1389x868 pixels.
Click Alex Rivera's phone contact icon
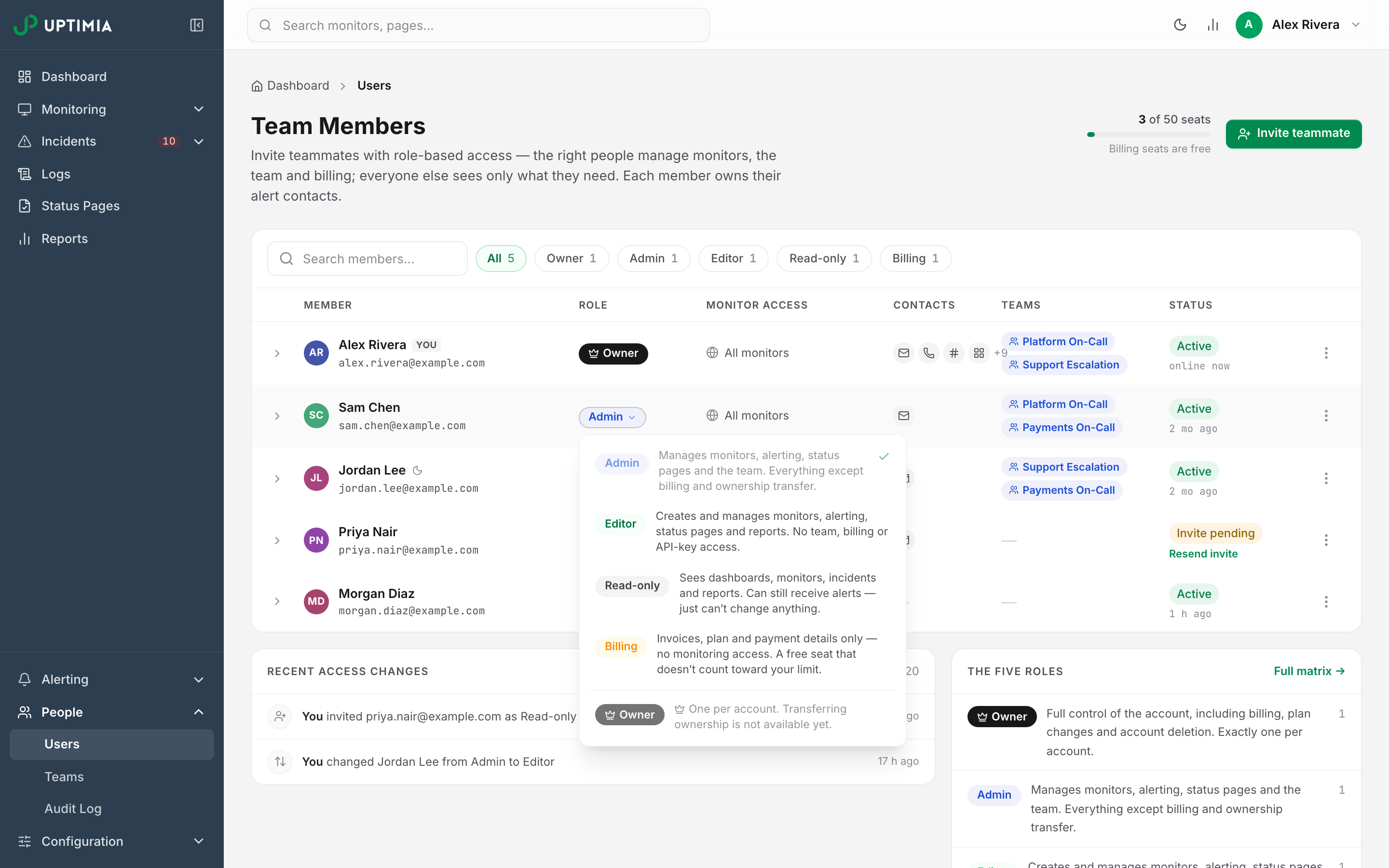pos(929,353)
